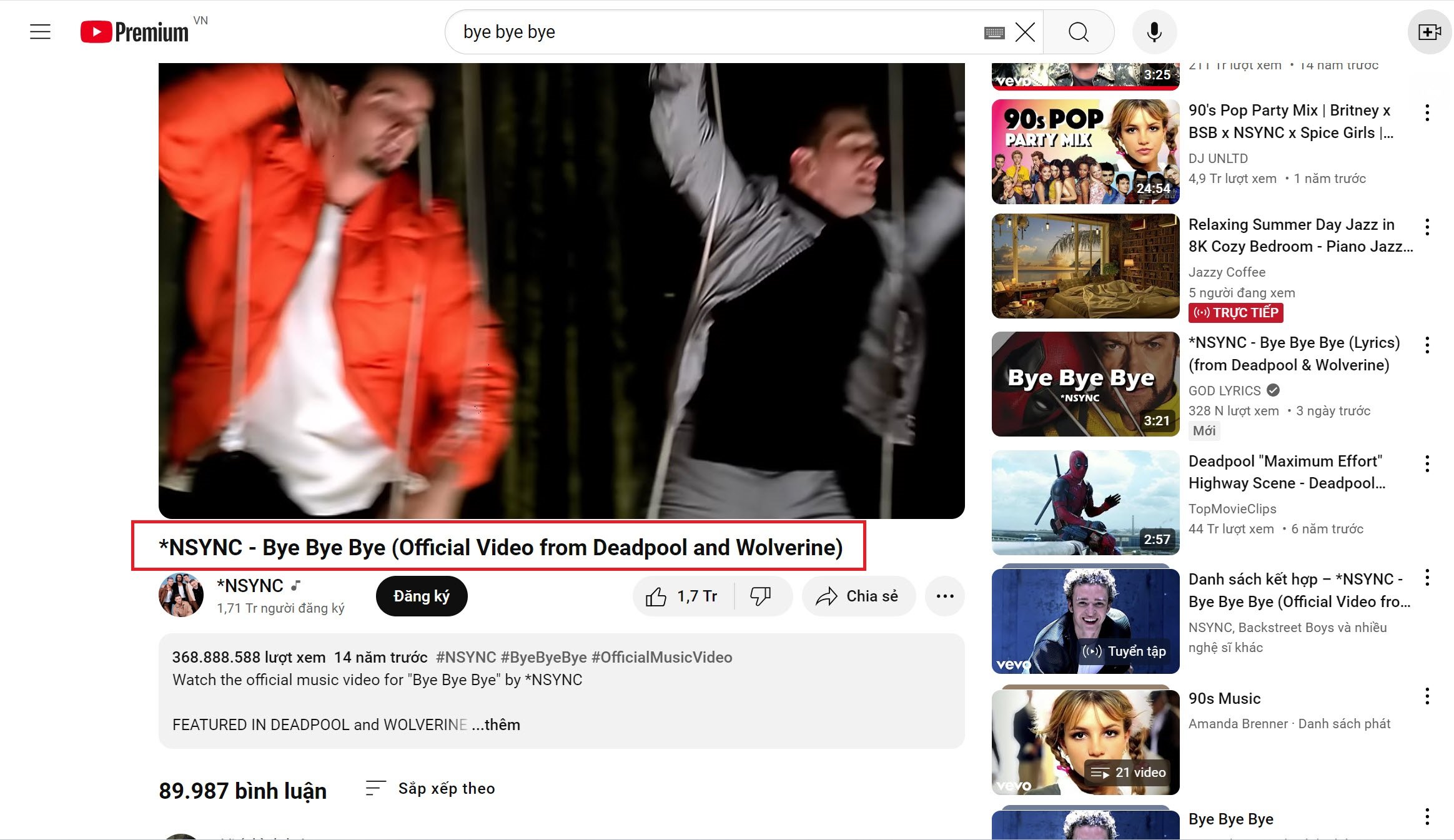
Task: Open voice search with the microphone icon
Action: [1154, 31]
